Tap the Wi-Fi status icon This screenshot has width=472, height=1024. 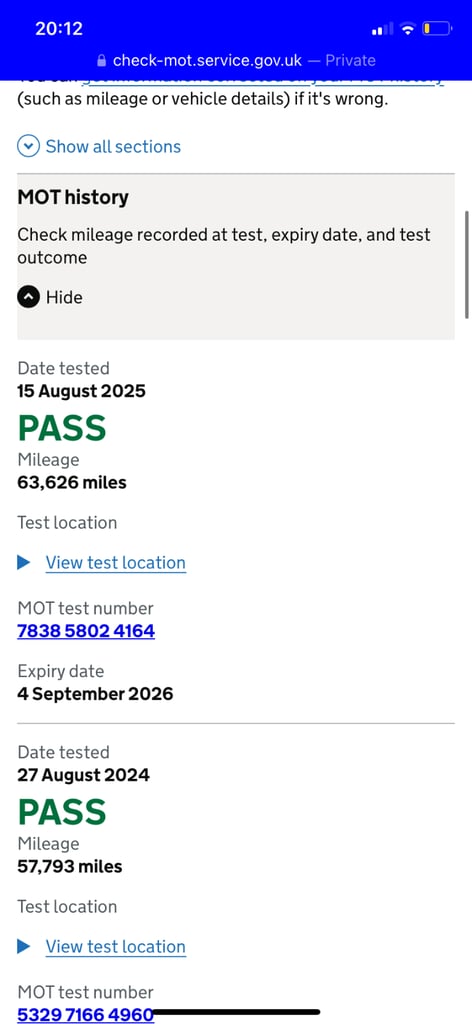(x=408, y=29)
